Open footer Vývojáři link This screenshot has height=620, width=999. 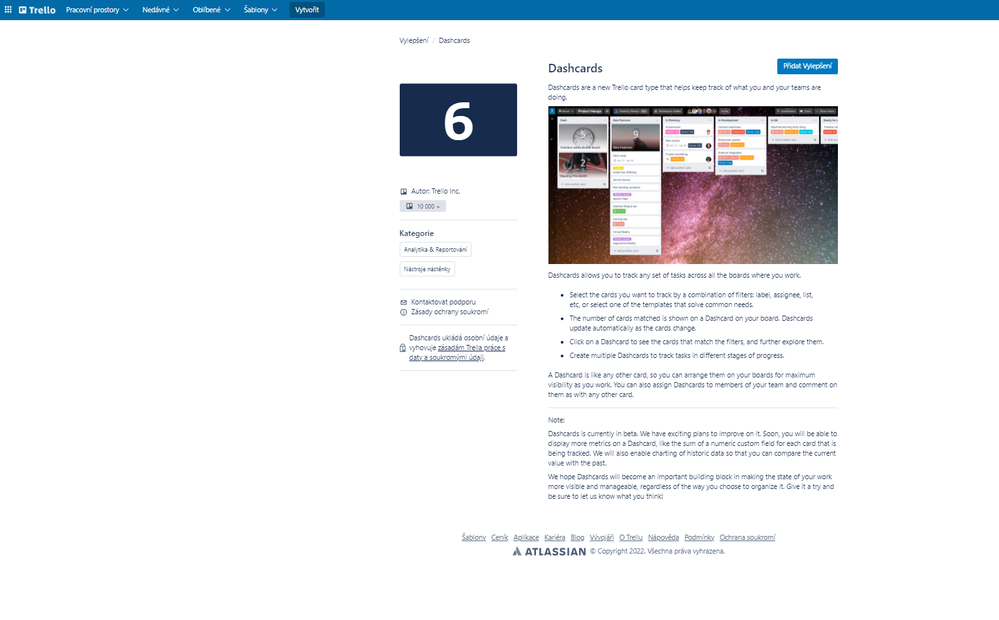(x=601, y=537)
